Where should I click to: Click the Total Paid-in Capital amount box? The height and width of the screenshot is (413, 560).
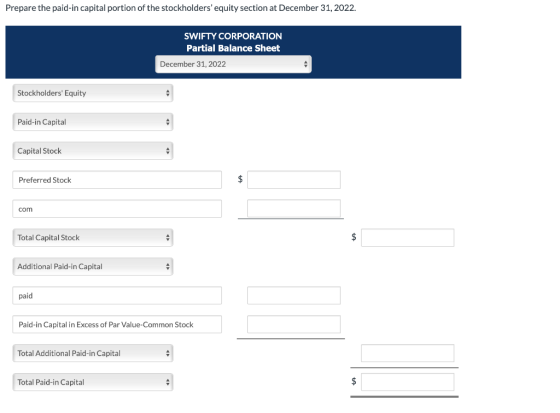click(408, 383)
